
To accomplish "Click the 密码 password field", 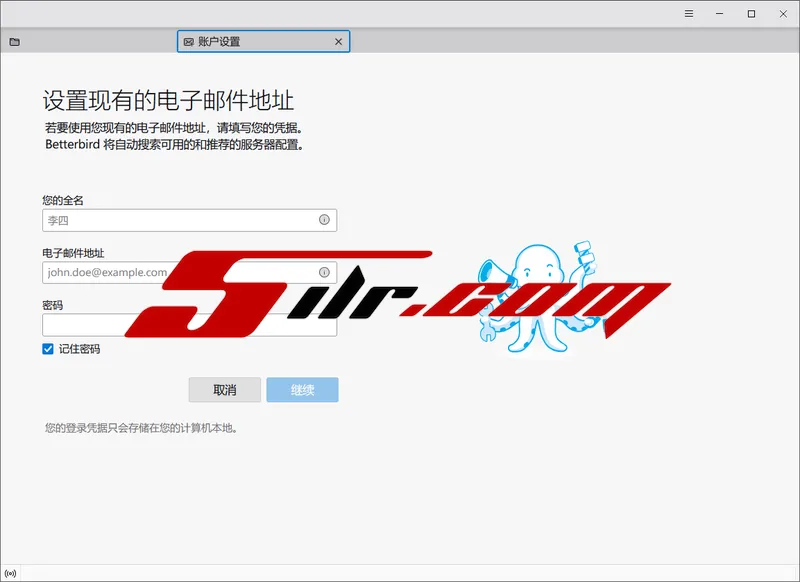I will coord(189,325).
